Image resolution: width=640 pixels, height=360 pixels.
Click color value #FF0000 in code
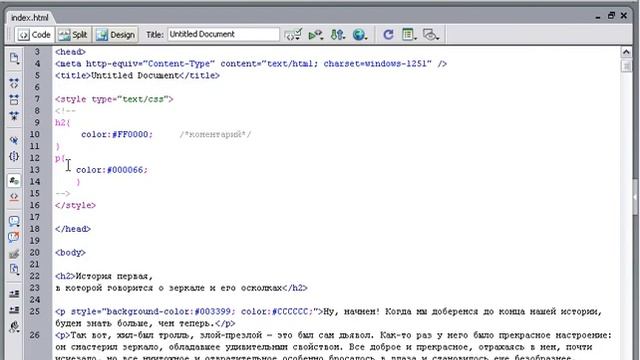click(130, 134)
